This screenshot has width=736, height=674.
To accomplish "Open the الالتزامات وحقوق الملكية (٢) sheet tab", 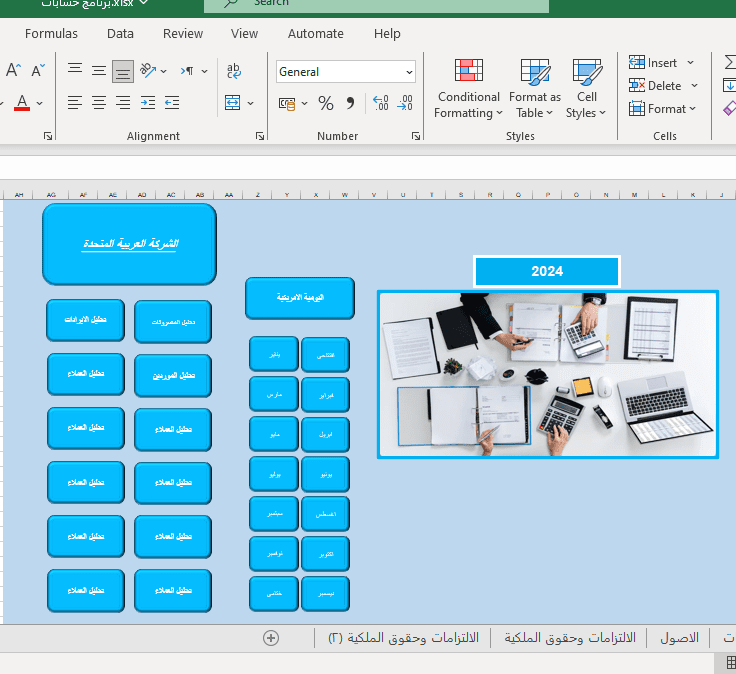I will [x=403, y=638].
